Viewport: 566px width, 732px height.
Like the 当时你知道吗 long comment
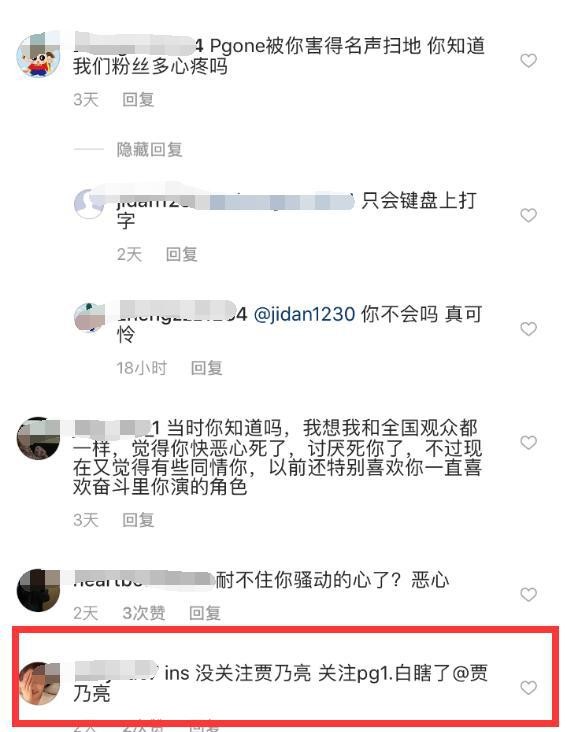click(x=528, y=442)
